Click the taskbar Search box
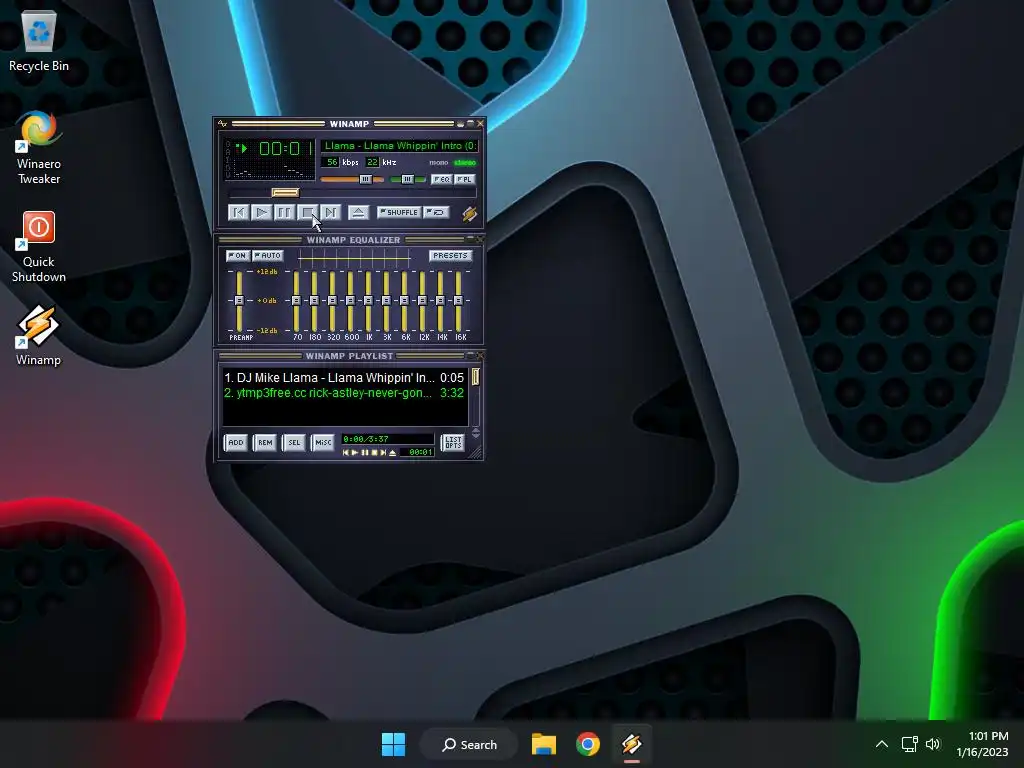The width and height of the screenshot is (1024, 768). 470,744
